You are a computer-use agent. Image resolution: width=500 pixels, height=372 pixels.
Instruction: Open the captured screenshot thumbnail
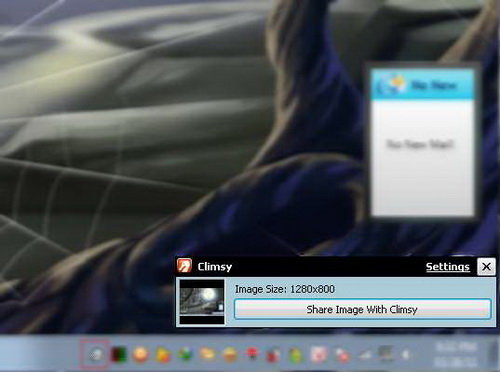pos(202,302)
